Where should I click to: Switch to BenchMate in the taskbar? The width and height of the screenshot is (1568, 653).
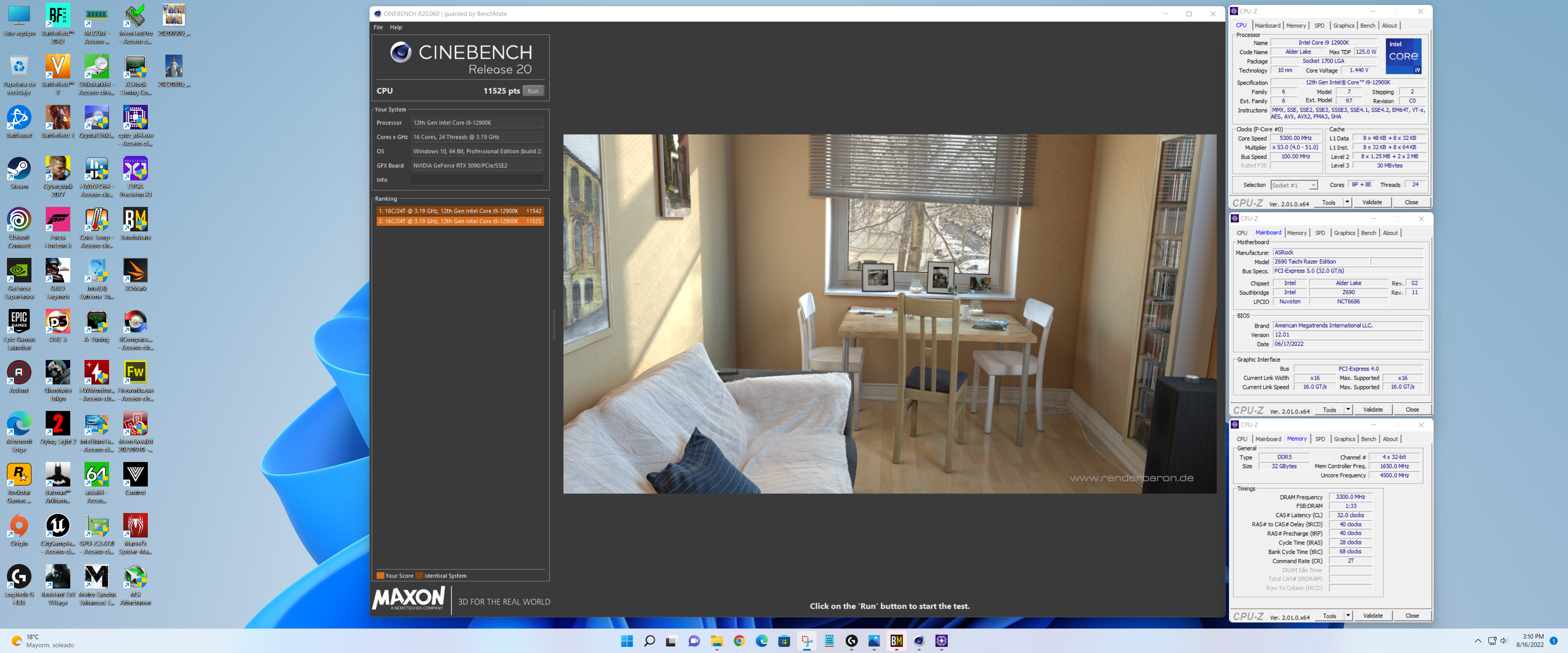coord(897,640)
